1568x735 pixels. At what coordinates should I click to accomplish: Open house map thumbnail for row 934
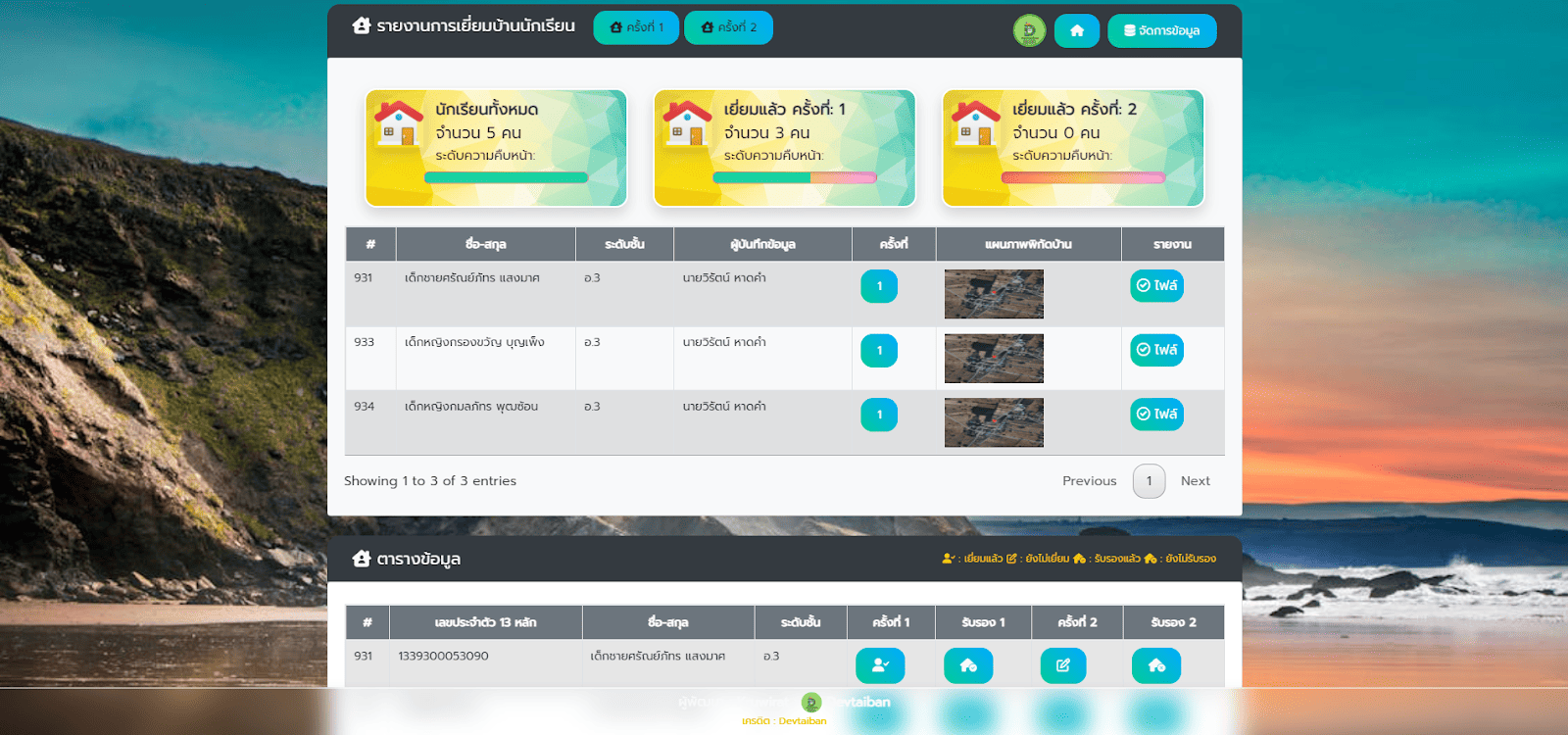tap(994, 422)
